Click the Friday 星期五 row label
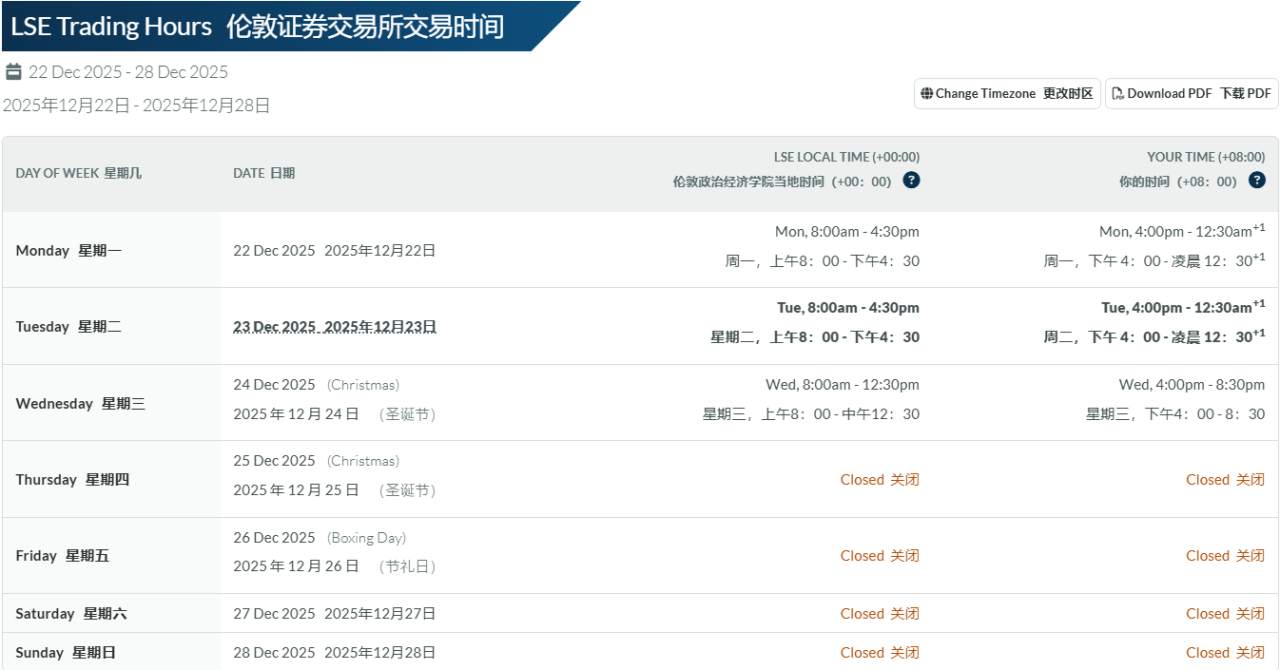This screenshot has width=1280, height=670. (62, 556)
